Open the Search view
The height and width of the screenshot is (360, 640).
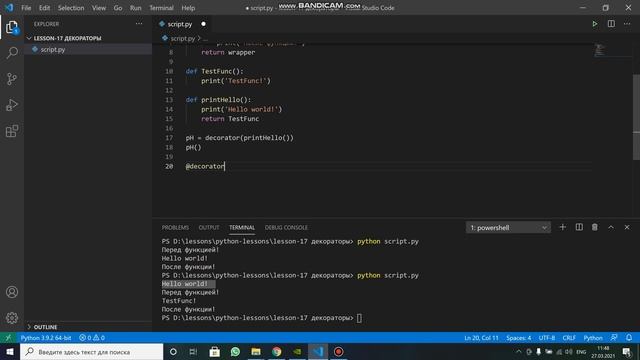[x=12, y=53]
